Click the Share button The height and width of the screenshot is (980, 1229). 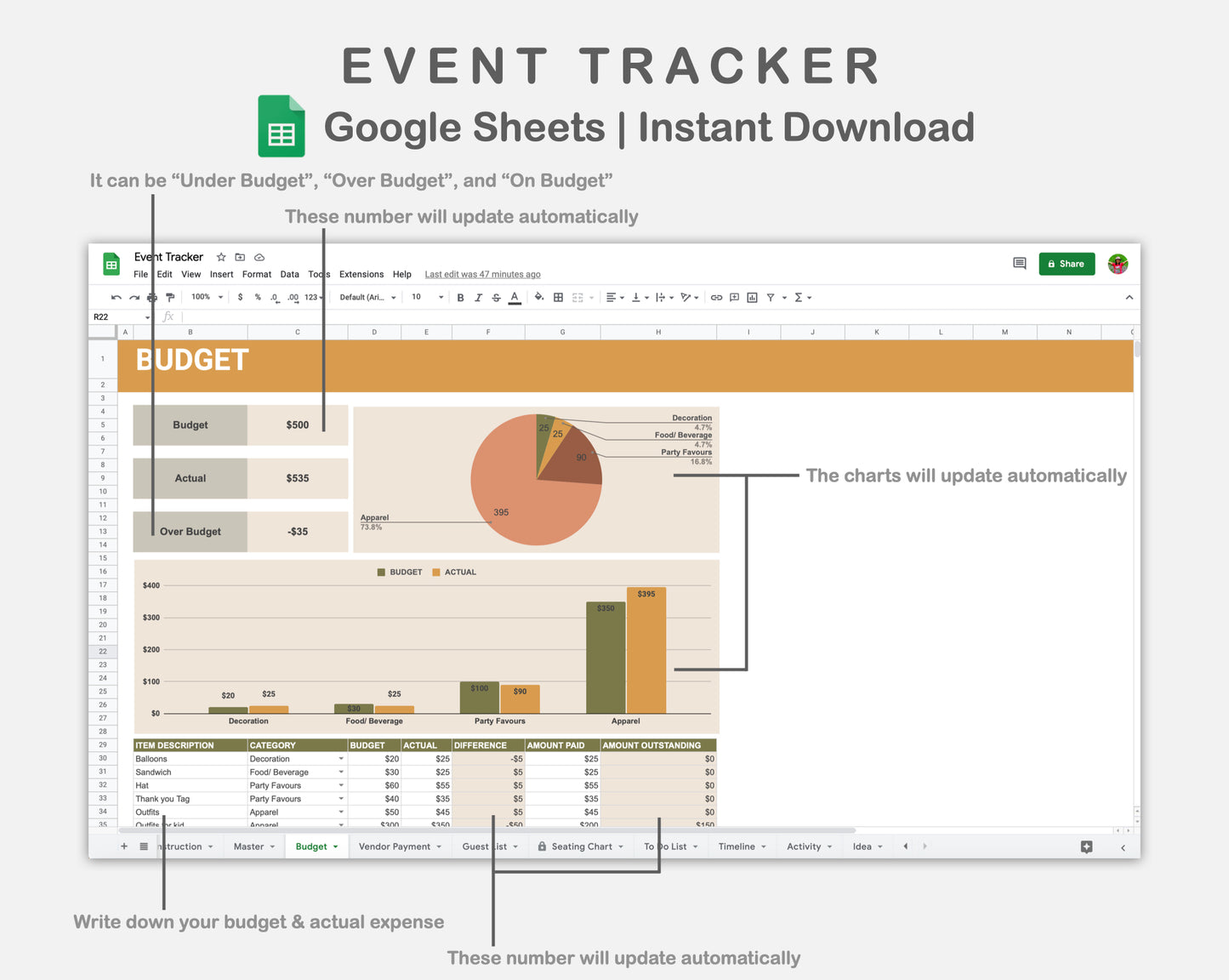[x=1067, y=264]
